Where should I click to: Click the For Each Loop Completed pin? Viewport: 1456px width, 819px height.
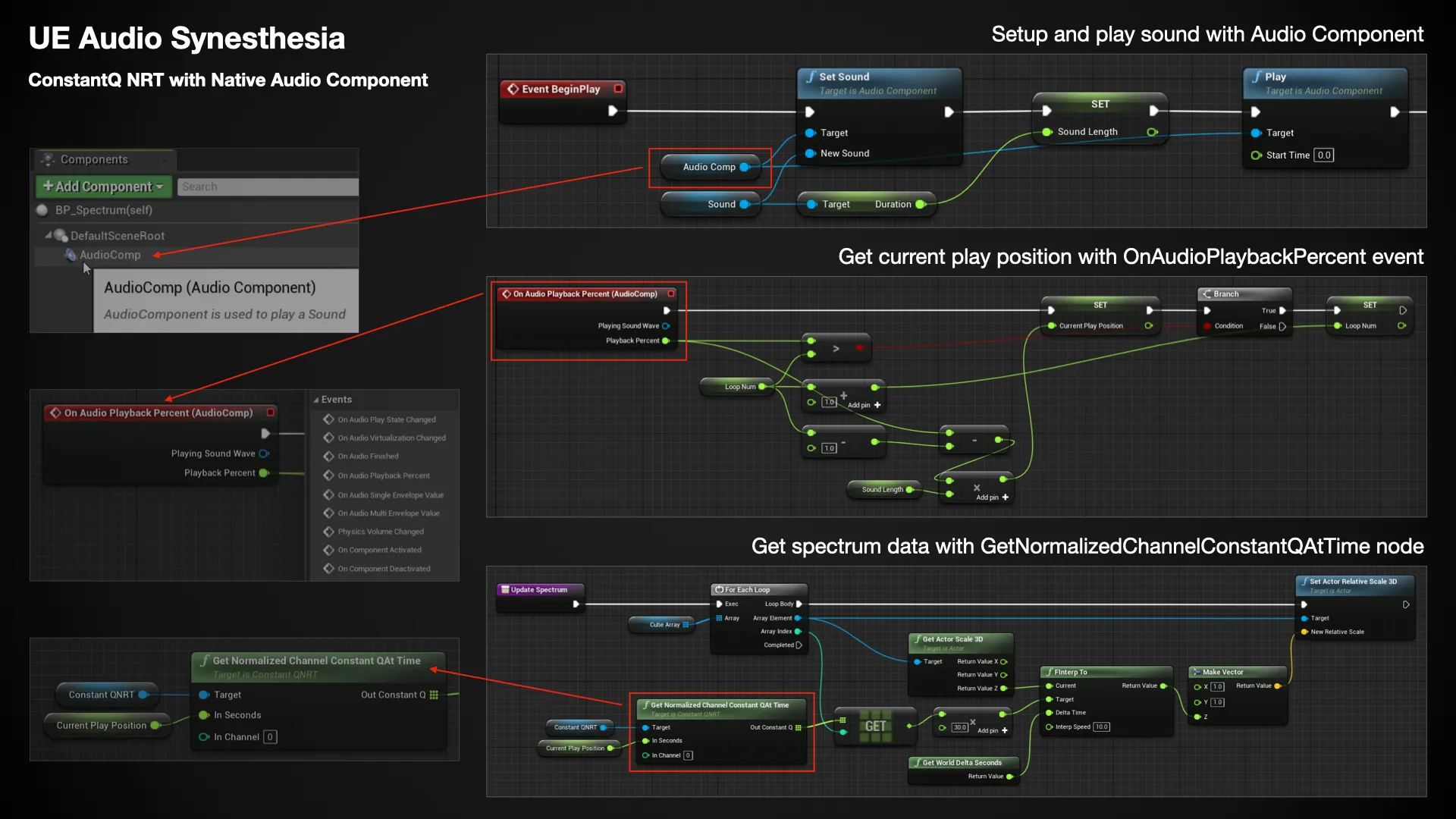click(799, 645)
